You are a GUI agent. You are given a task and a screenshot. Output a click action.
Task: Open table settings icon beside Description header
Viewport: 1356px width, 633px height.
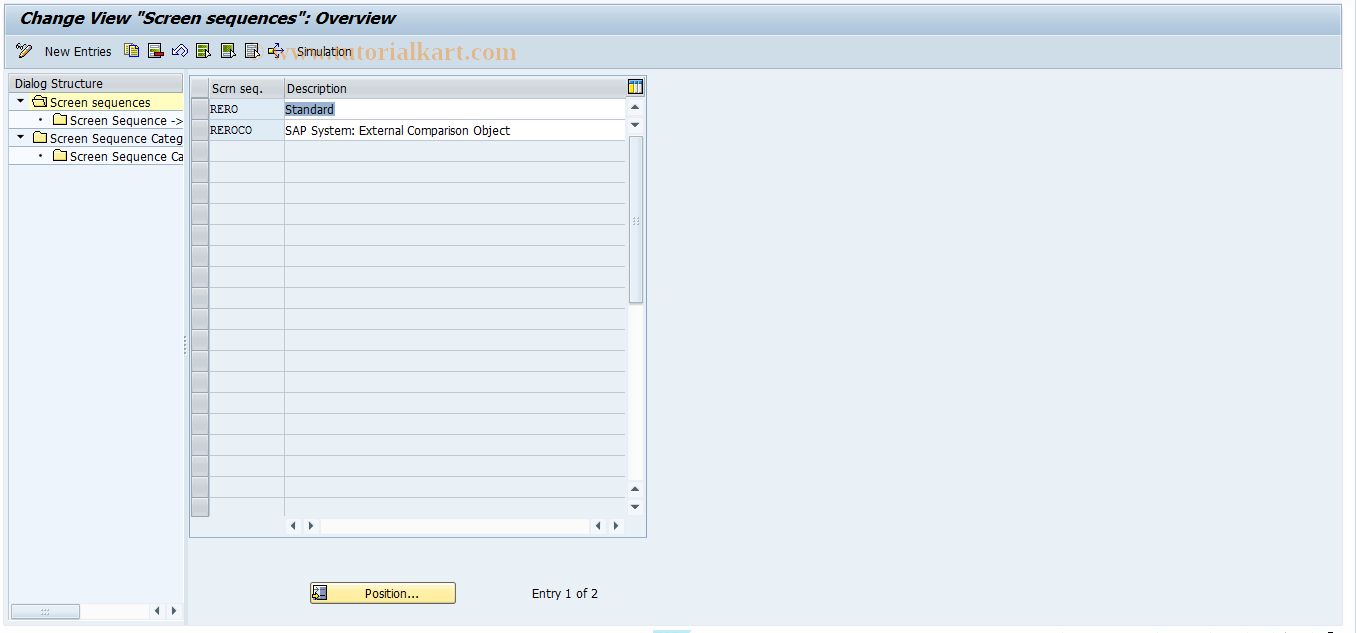coord(635,87)
